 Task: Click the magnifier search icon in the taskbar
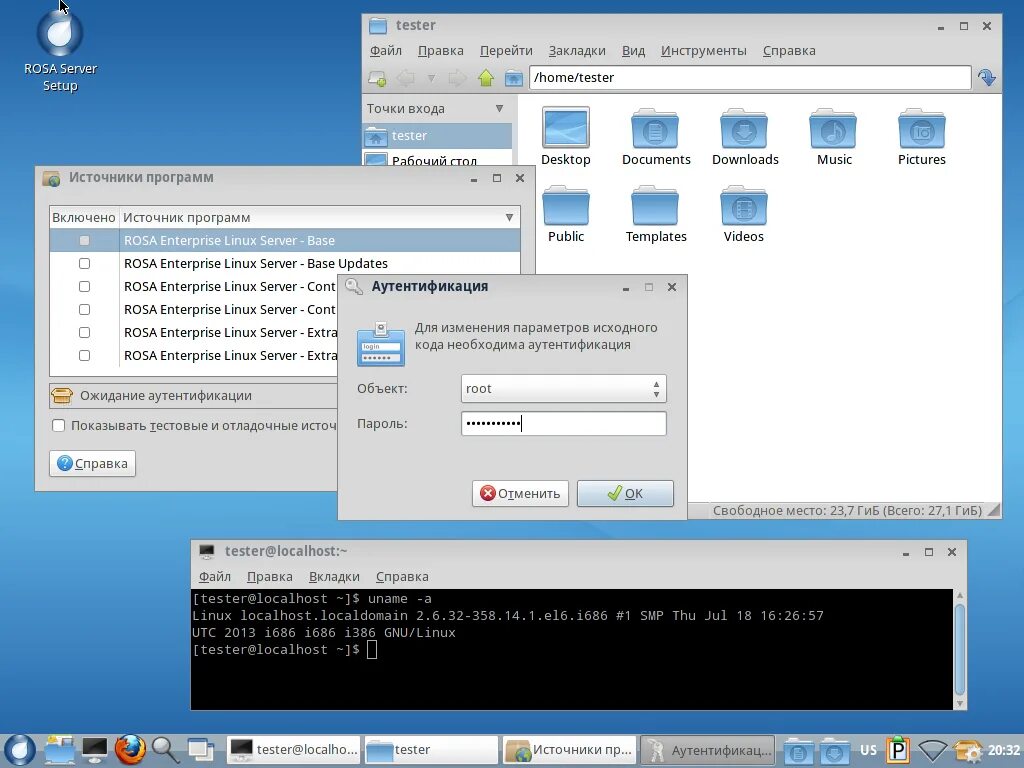click(x=165, y=750)
